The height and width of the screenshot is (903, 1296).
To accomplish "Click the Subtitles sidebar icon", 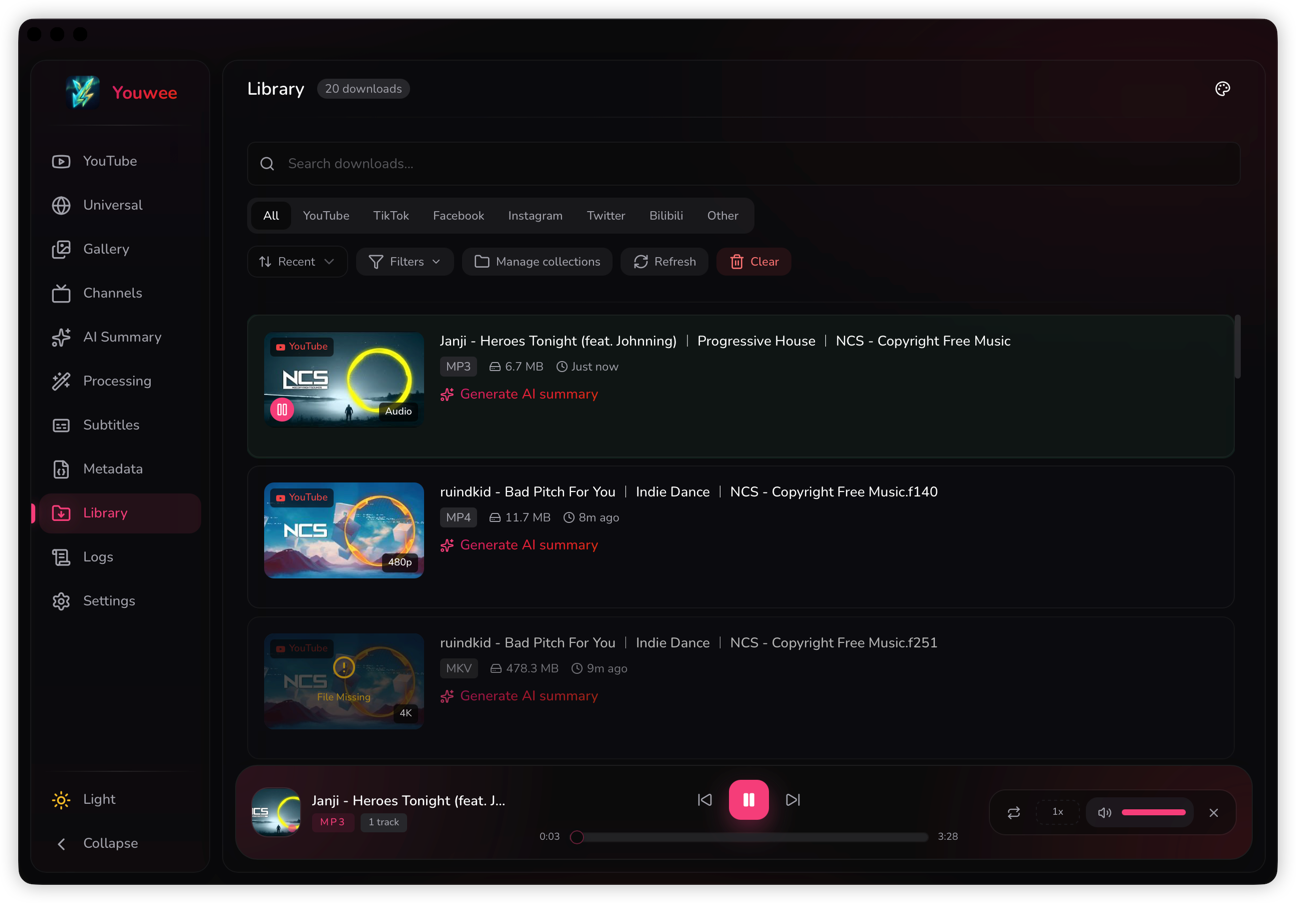I will tap(61, 425).
